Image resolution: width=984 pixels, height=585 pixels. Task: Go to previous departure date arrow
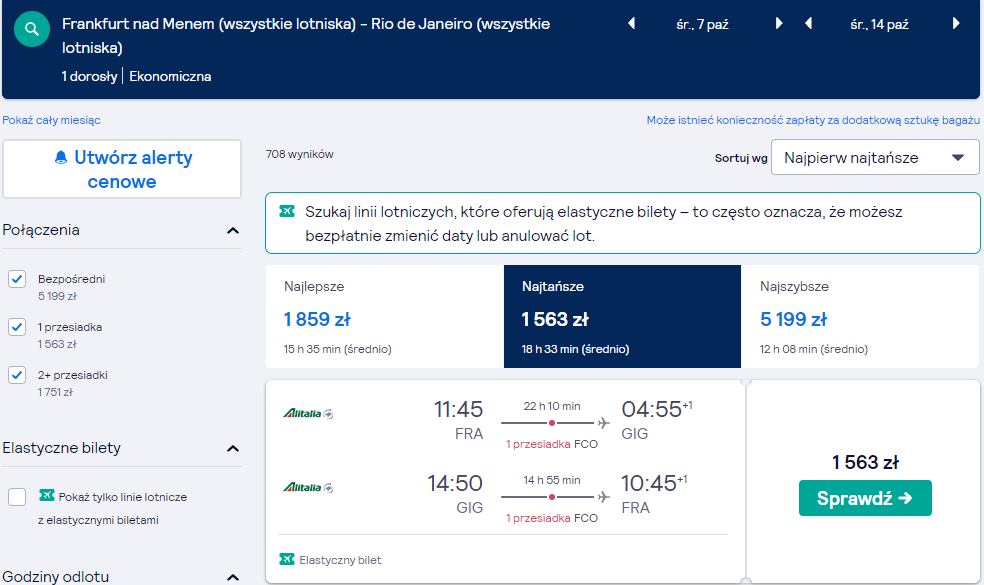pyautogui.click(x=631, y=24)
